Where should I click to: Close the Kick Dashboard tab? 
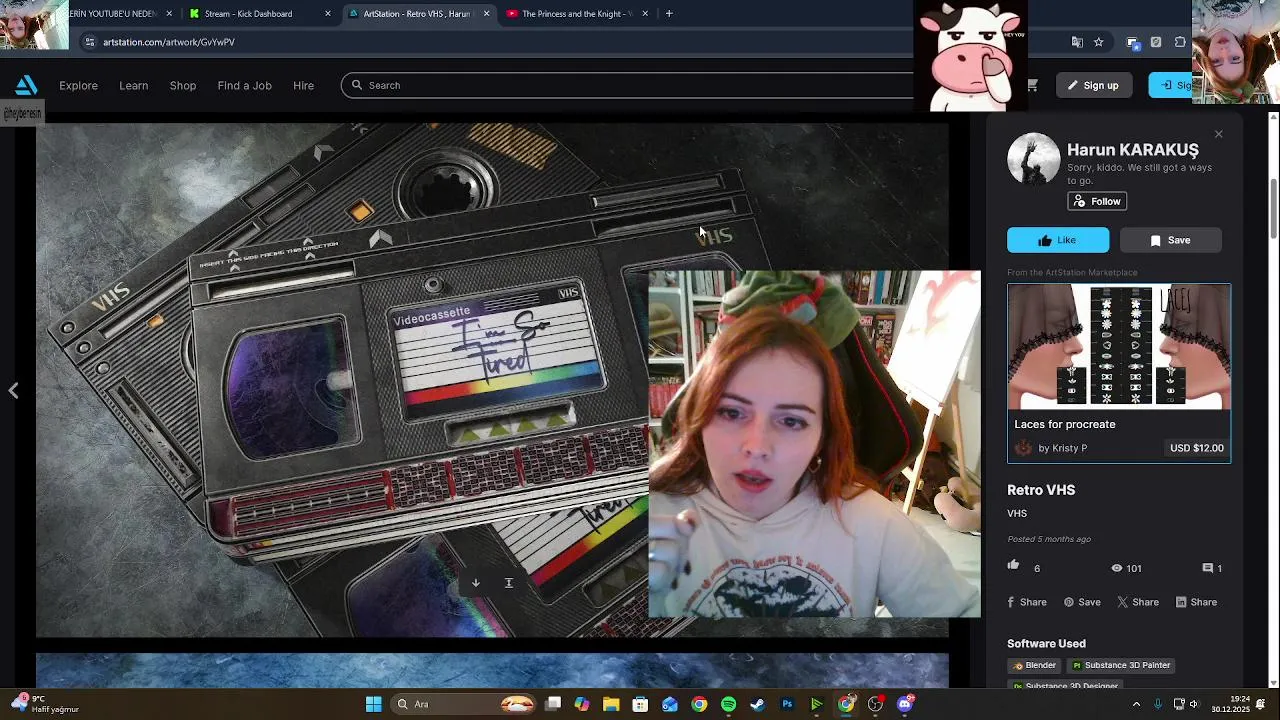[328, 14]
